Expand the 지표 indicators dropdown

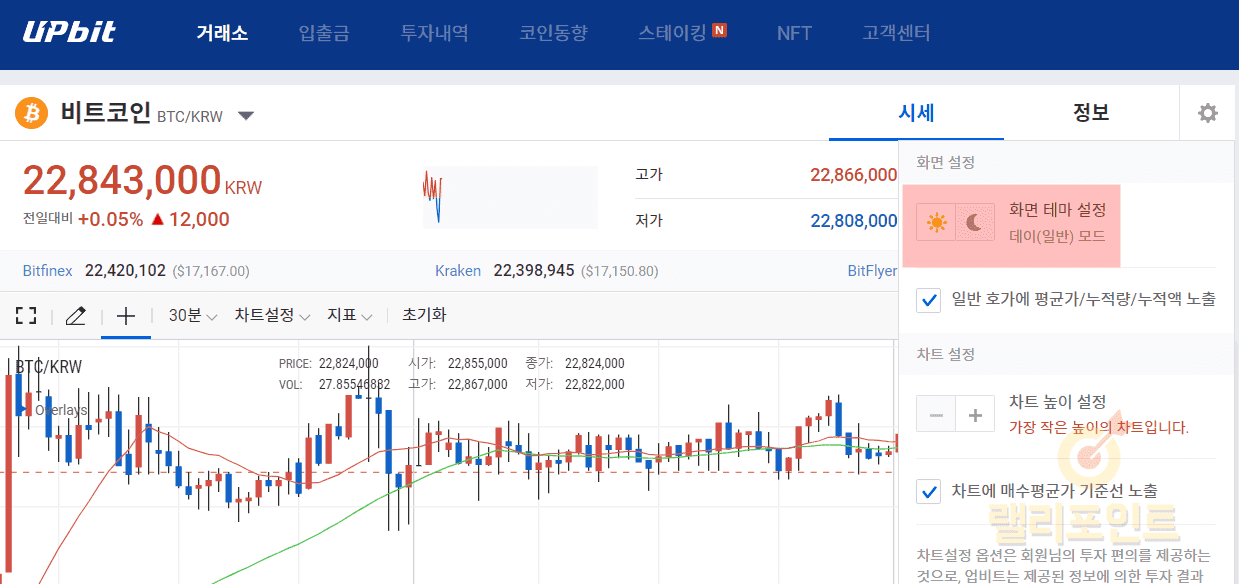pyautogui.click(x=349, y=316)
